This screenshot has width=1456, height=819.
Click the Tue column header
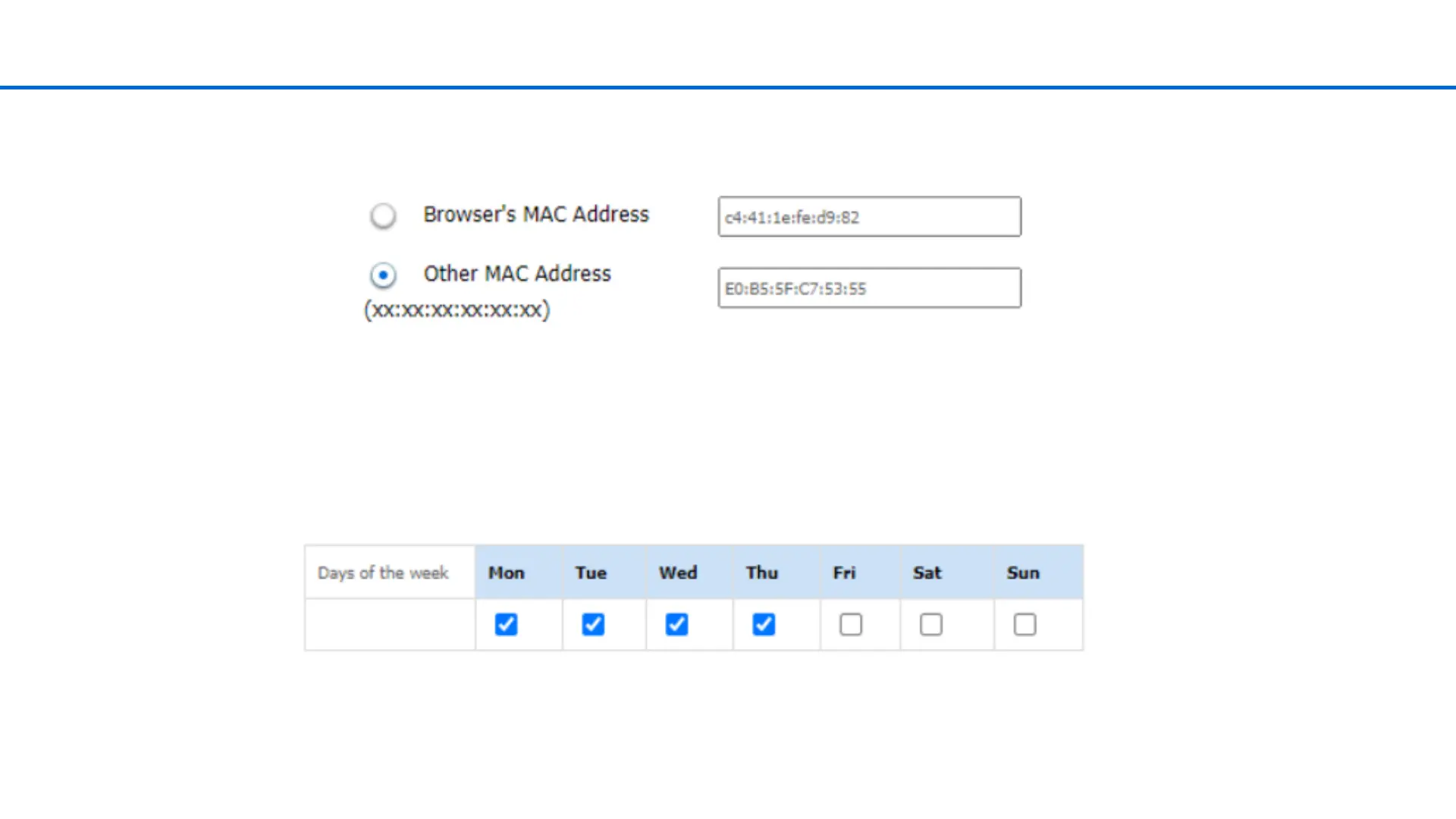click(x=591, y=573)
